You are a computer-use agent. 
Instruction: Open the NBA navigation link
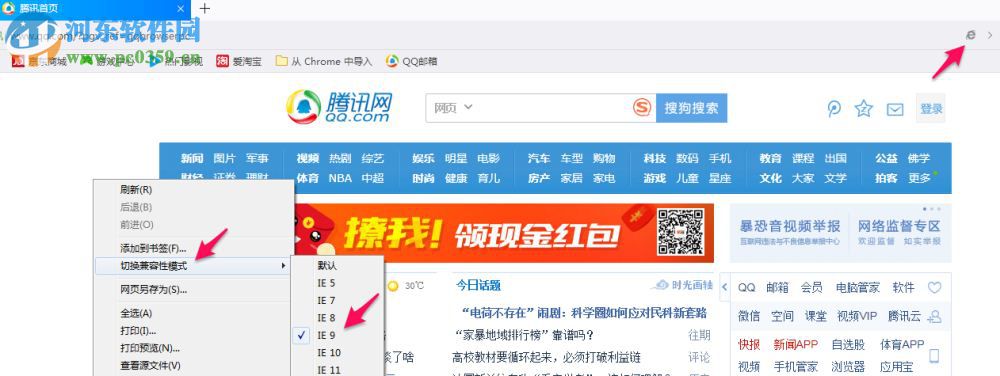coord(340,178)
